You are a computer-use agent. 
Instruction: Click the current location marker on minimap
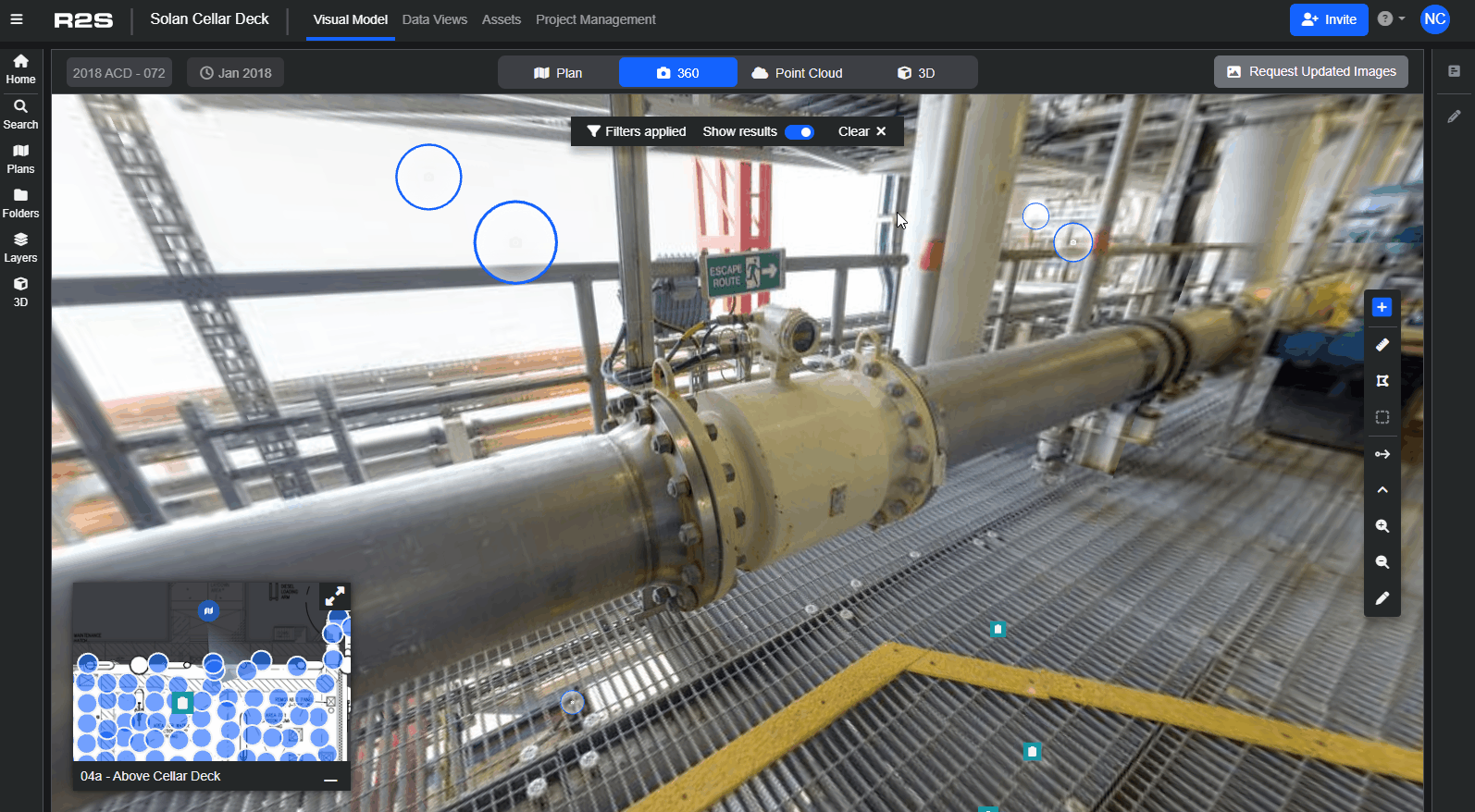[208, 610]
